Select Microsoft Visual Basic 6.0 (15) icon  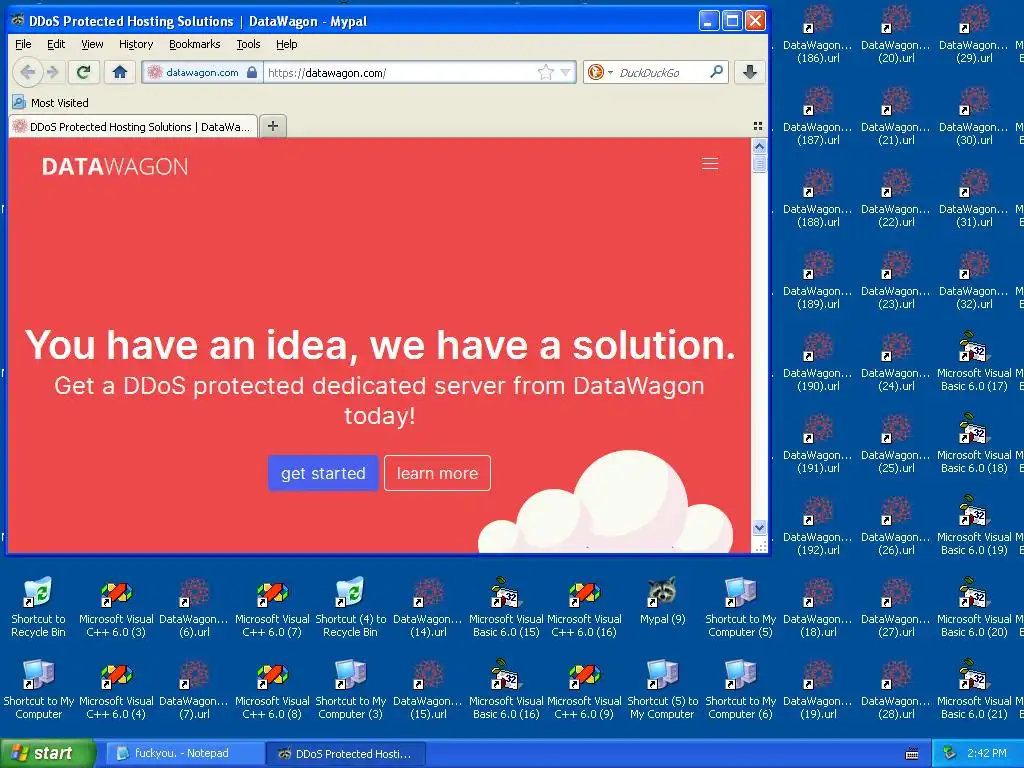tap(506, 607)
